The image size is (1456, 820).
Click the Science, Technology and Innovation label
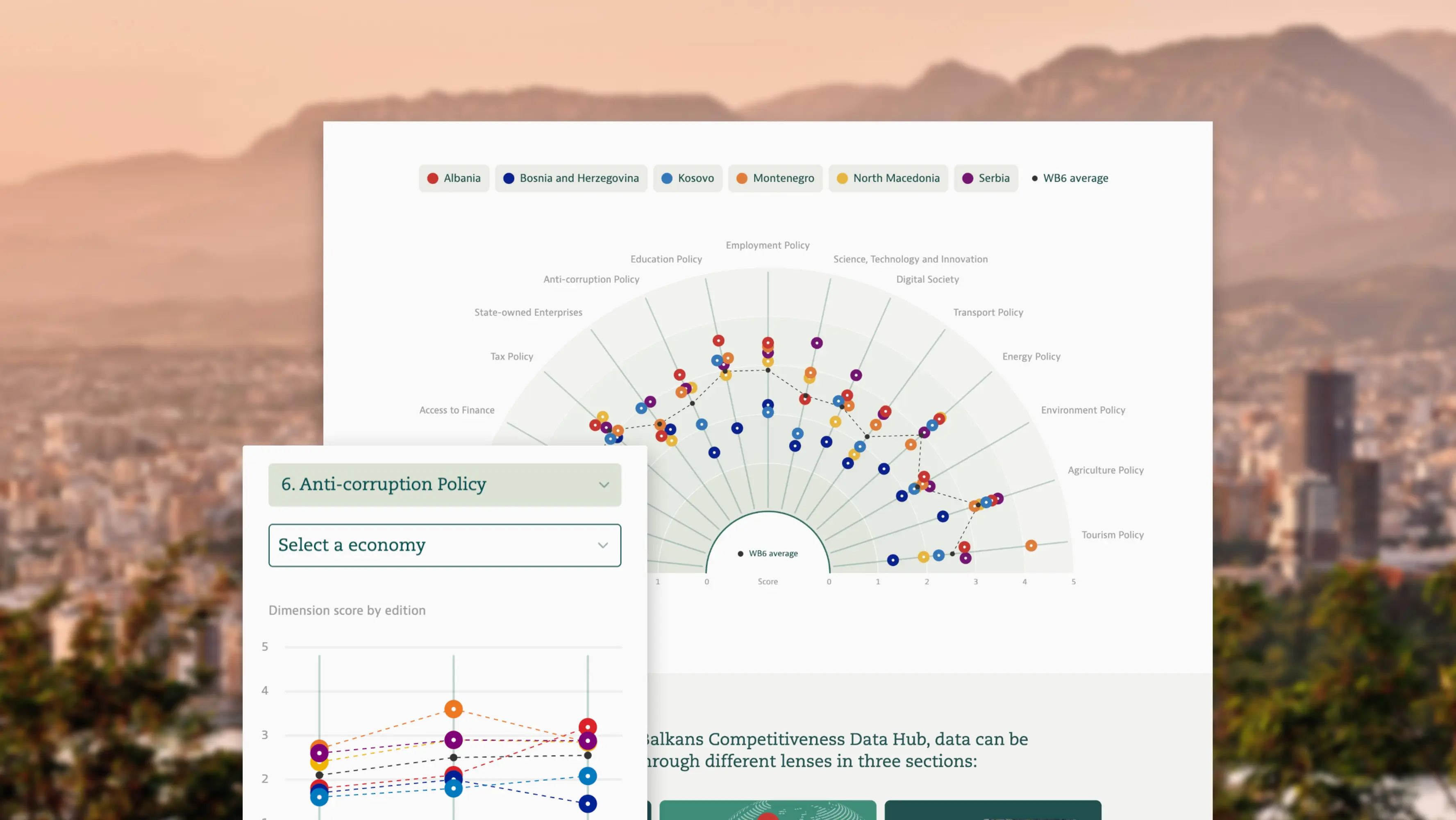(x=910, y=259)
